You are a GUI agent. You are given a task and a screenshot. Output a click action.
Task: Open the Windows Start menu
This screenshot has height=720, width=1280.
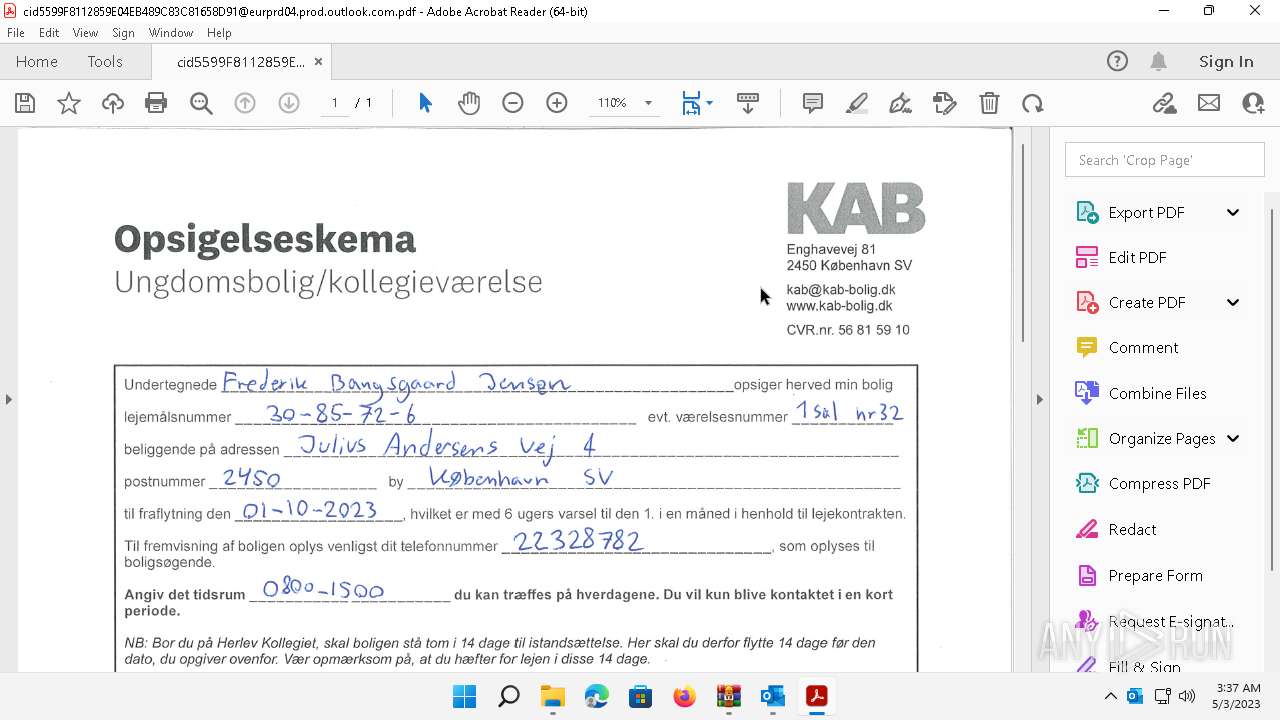[x=465, y=696]
